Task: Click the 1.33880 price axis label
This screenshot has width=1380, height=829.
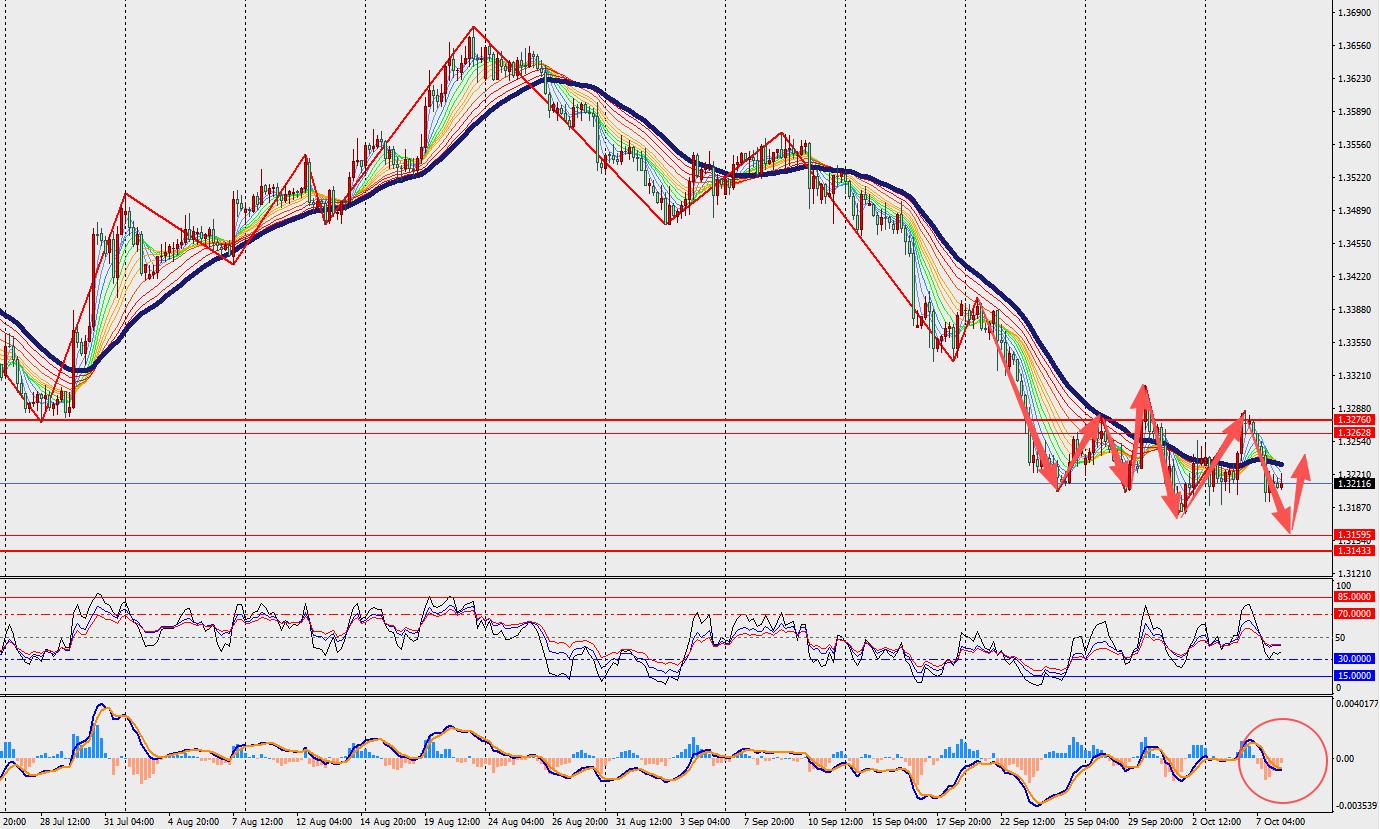Action: pyautogui.click(x=1354, y=310)
